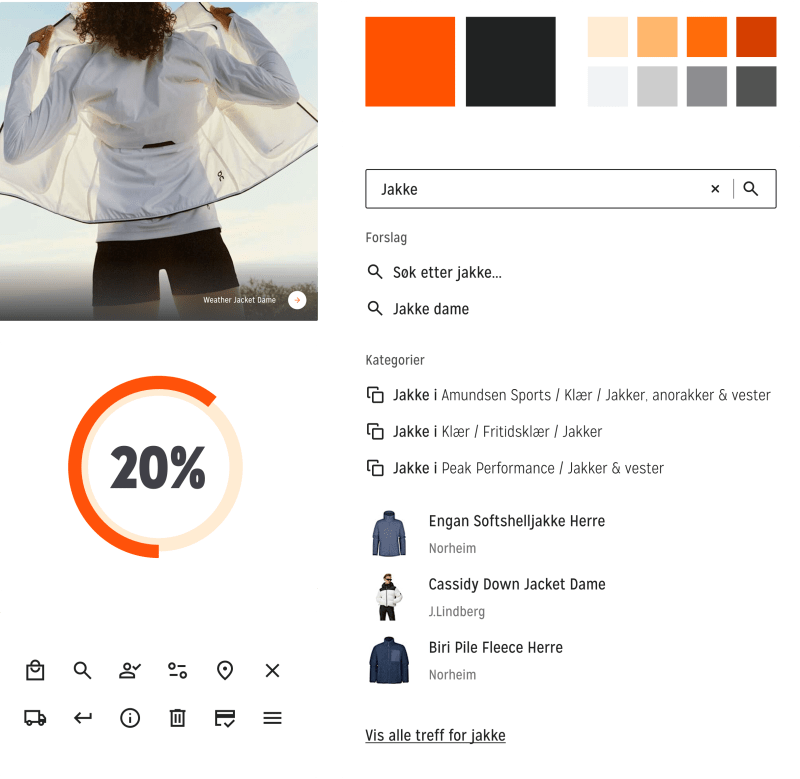800x779 pixels.
Task: Open category Peak Performance / Jakker & vester
Action: pyautogui.click(x=515, y=468)
